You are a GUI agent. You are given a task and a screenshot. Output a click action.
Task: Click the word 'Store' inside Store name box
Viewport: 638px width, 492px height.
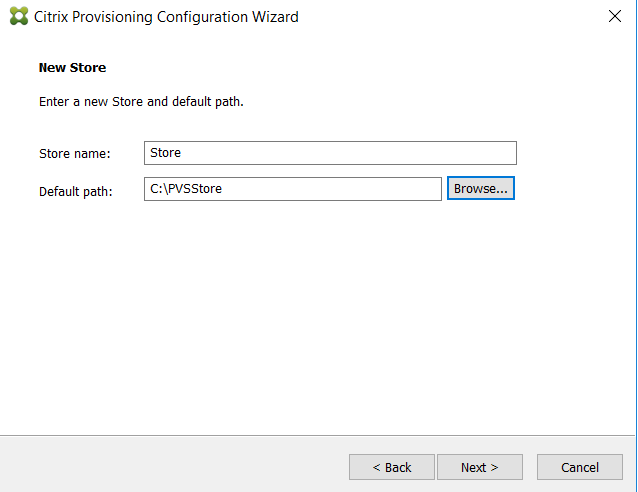165,153
